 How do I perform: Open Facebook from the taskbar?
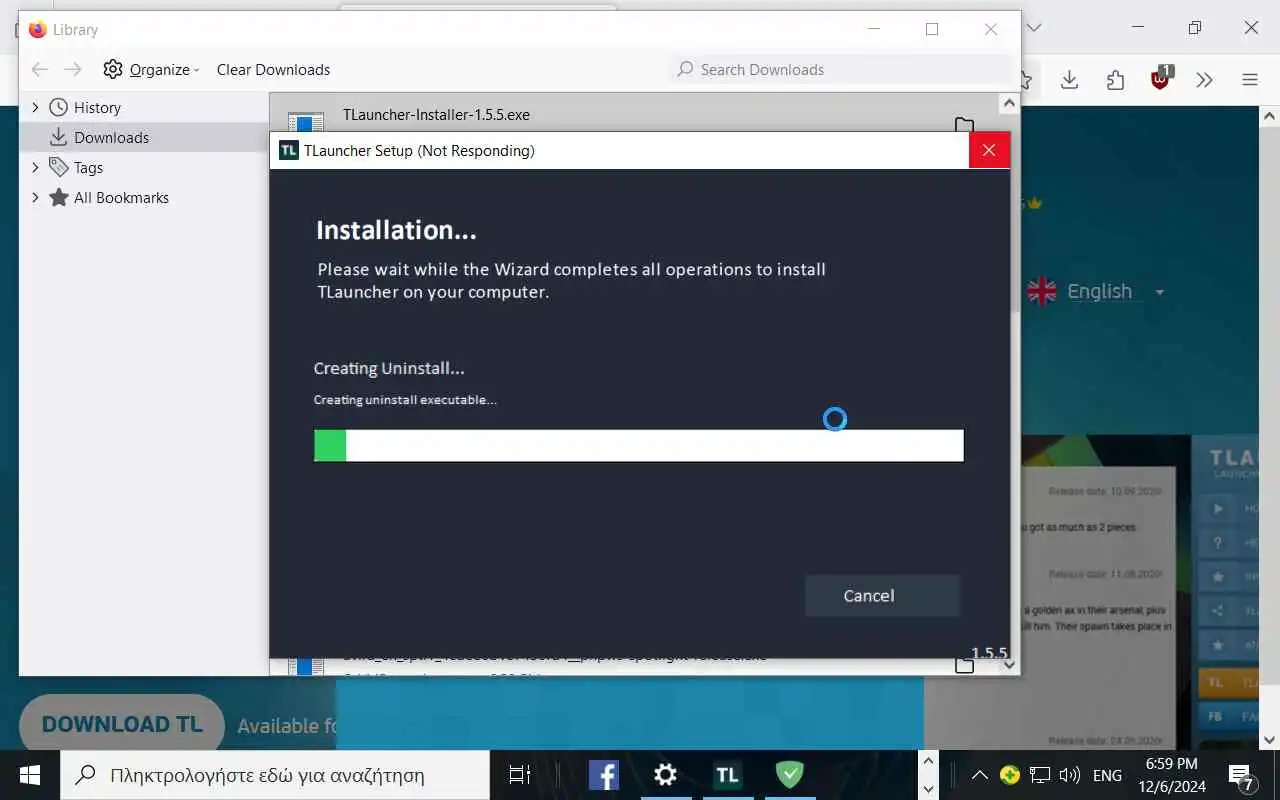[603, 775]
